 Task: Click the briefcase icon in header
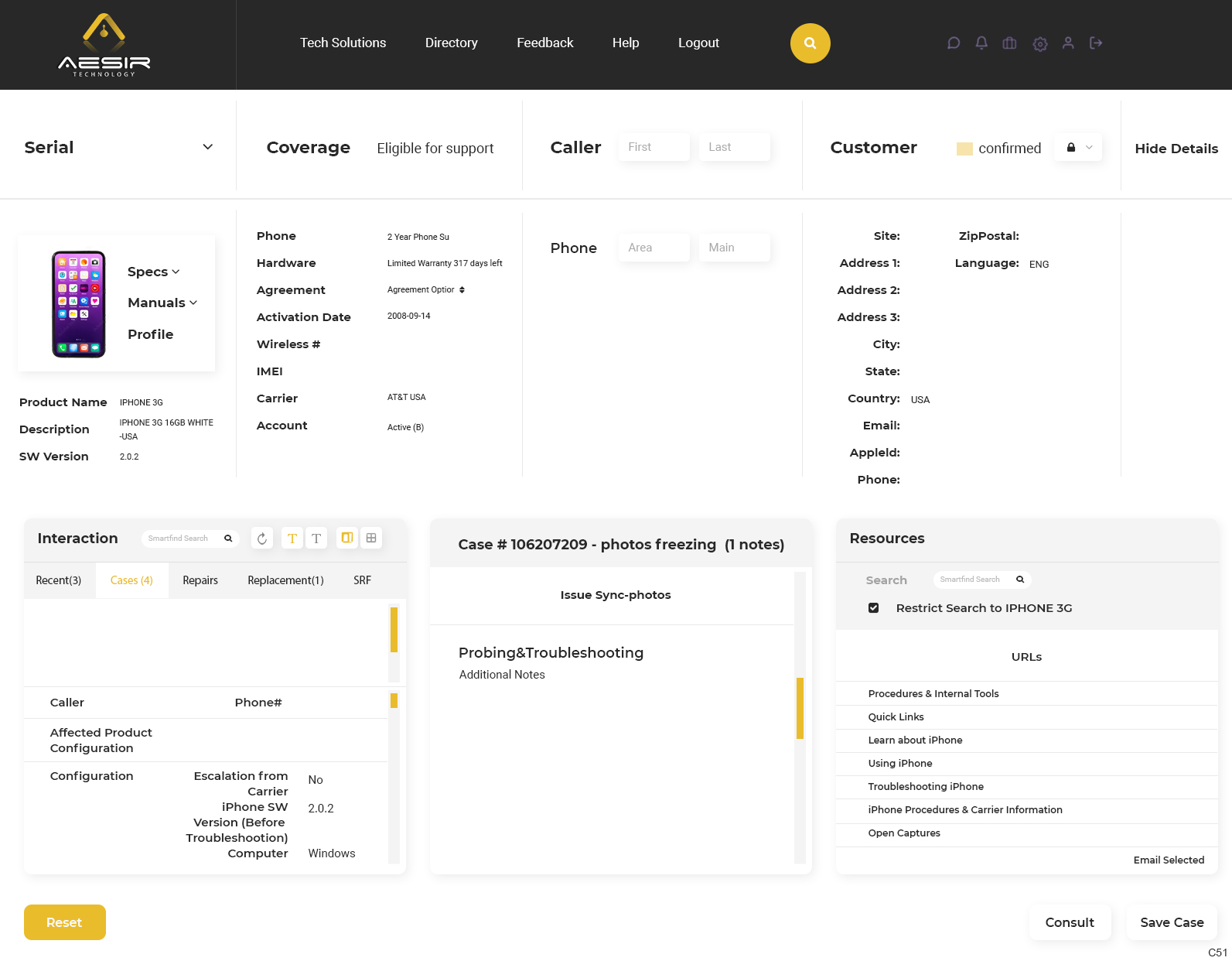[1009, 43]
